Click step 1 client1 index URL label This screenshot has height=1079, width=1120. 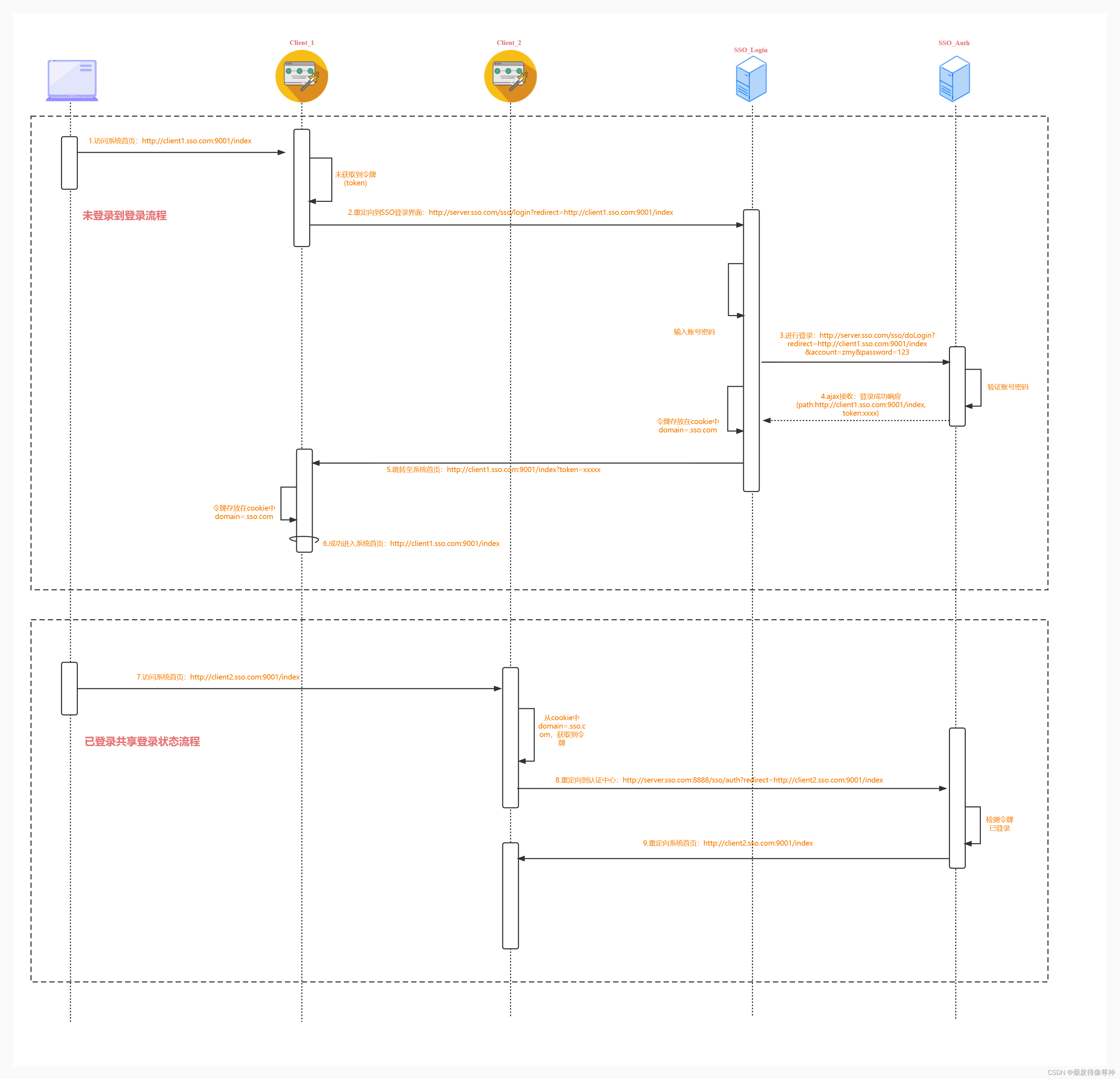click(x=170, y=141)
